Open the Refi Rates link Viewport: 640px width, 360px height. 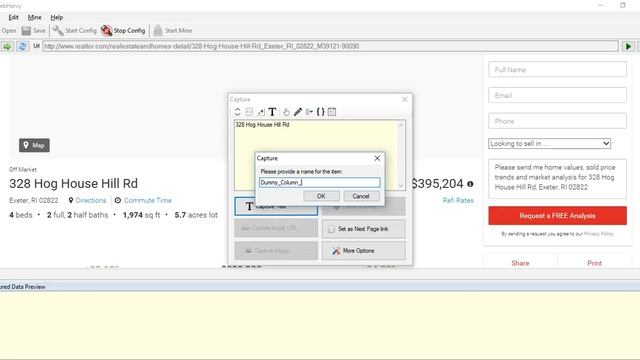[458, 200]
